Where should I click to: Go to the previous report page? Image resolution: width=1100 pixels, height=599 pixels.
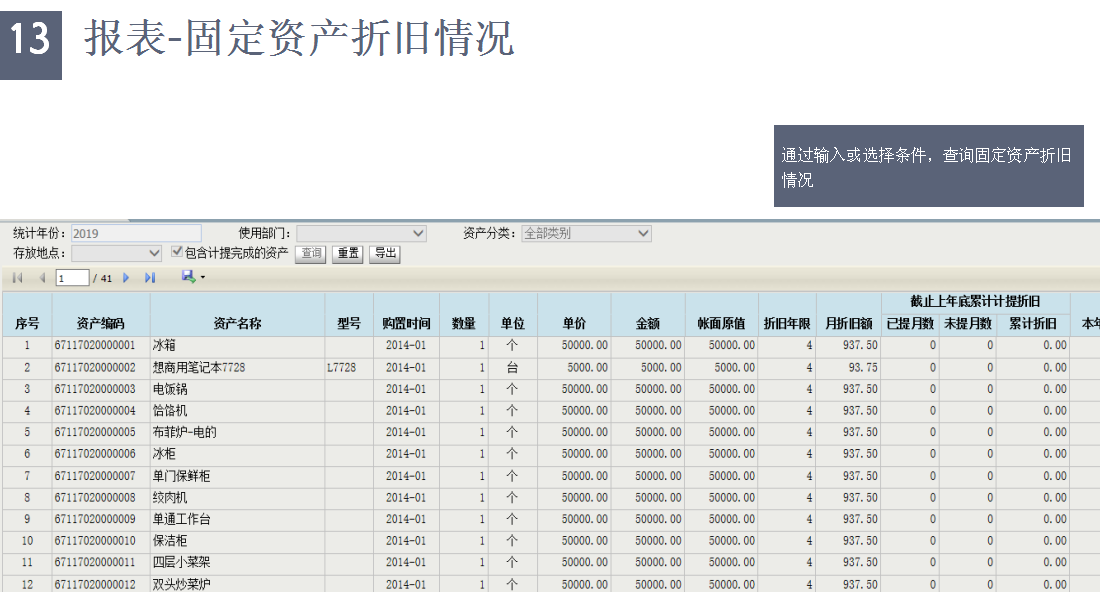point(42,277)
